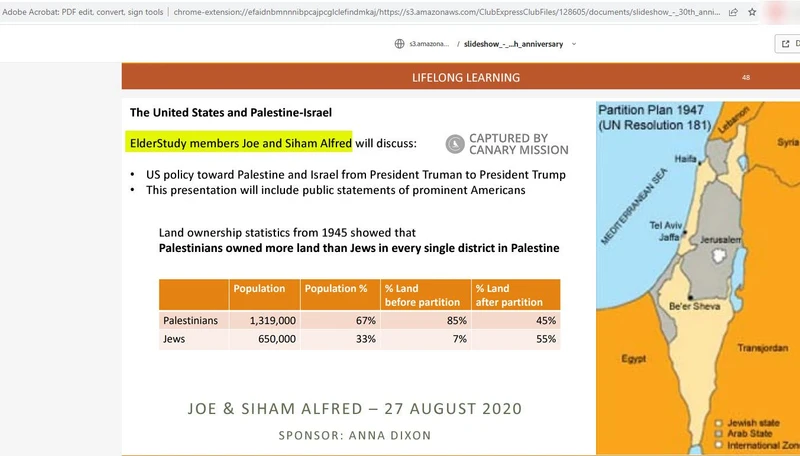
Task: Click the share page icon in address bar
Action: 736,12
